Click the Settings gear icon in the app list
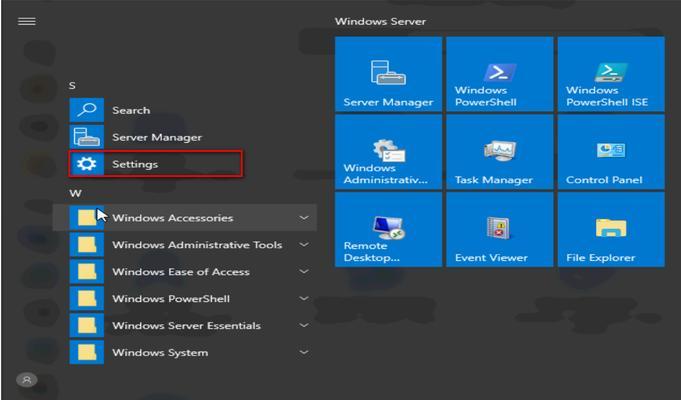Image resolution: width=681 pixels, height=400 pixels. (x=86, y=164)
